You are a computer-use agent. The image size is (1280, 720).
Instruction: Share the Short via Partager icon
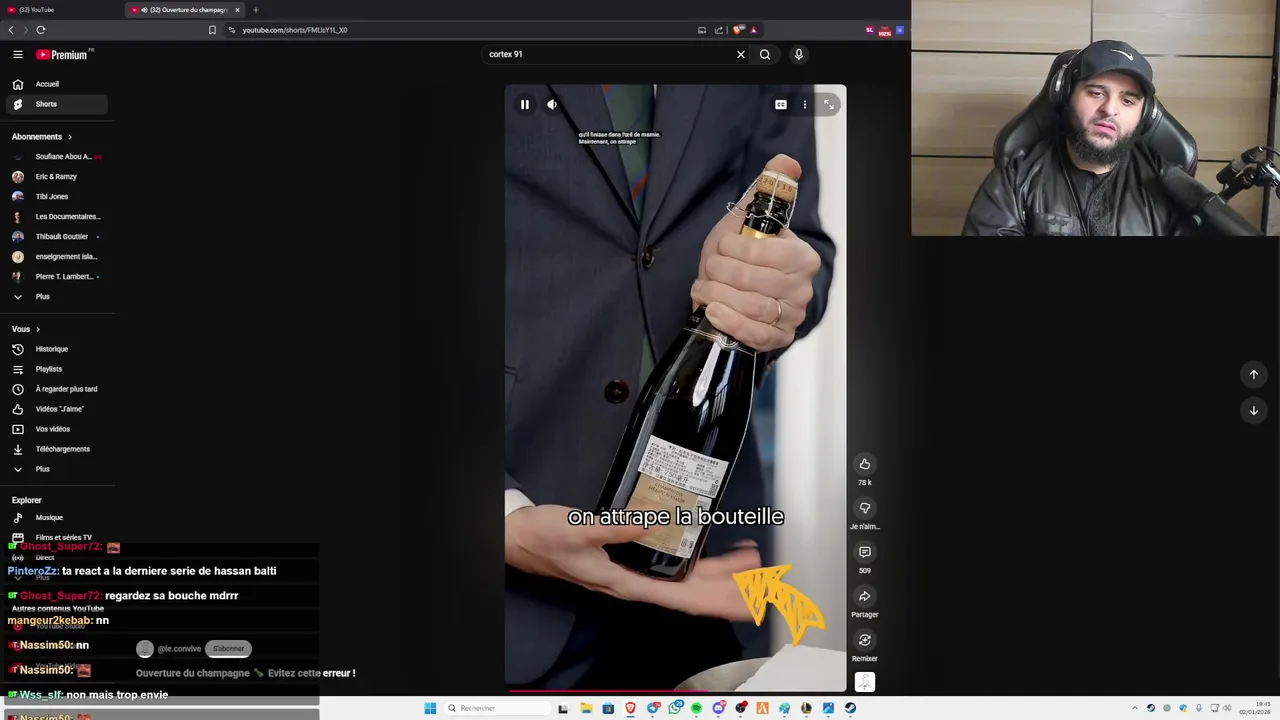(865, 596)
